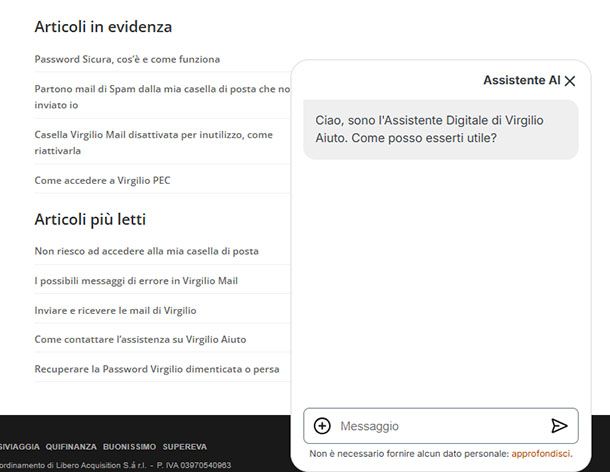Open Non riesco ad accedere alla mia casella

click(x=147, y=251)
